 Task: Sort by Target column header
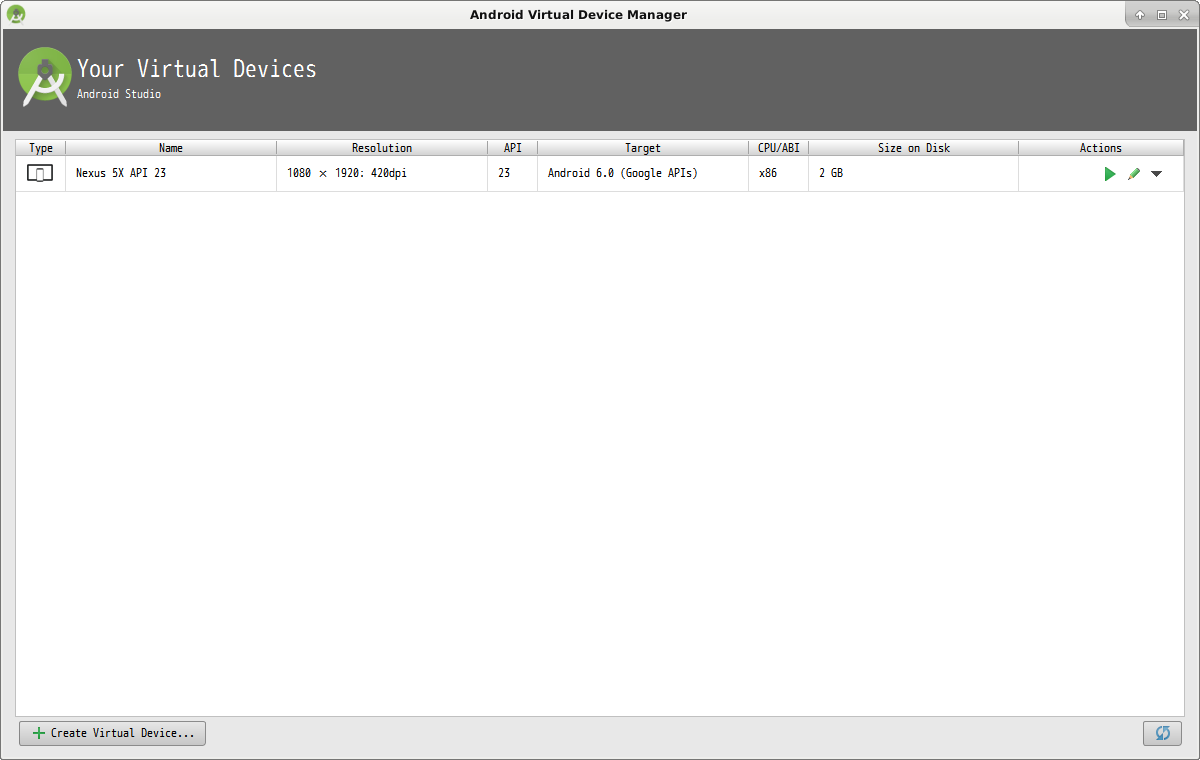pyautogui.click(x=643, y=148)
